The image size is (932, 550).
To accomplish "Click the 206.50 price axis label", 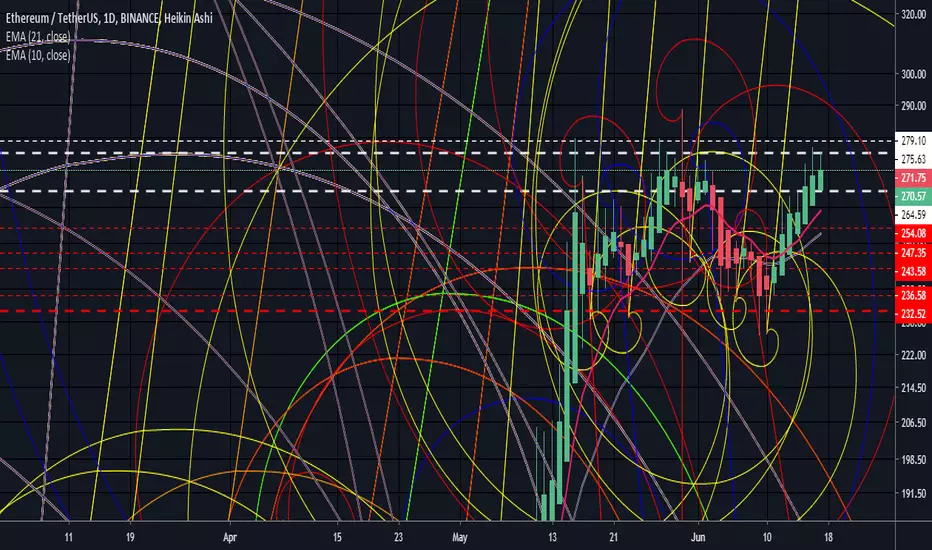I will coord(914,423).
